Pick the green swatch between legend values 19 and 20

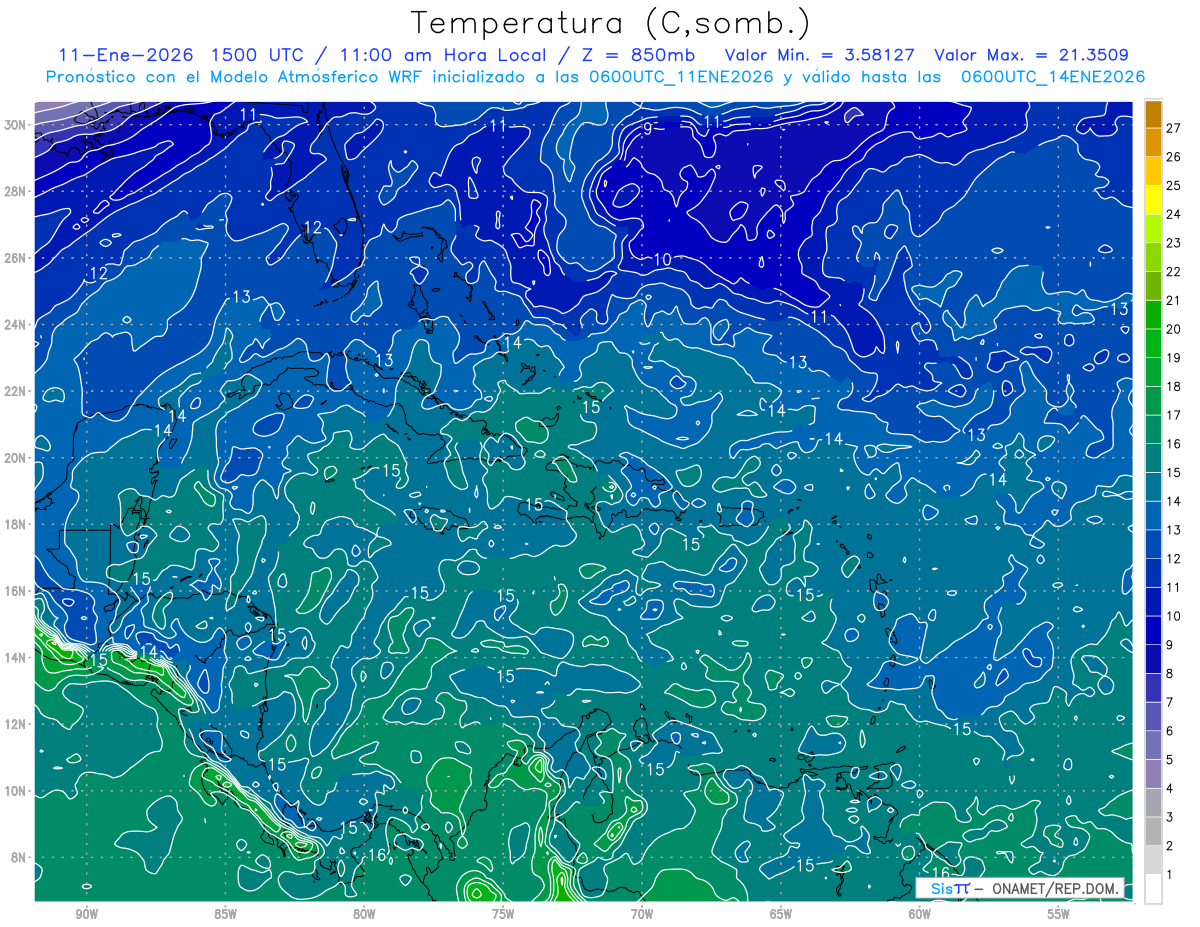(1154, 344)
